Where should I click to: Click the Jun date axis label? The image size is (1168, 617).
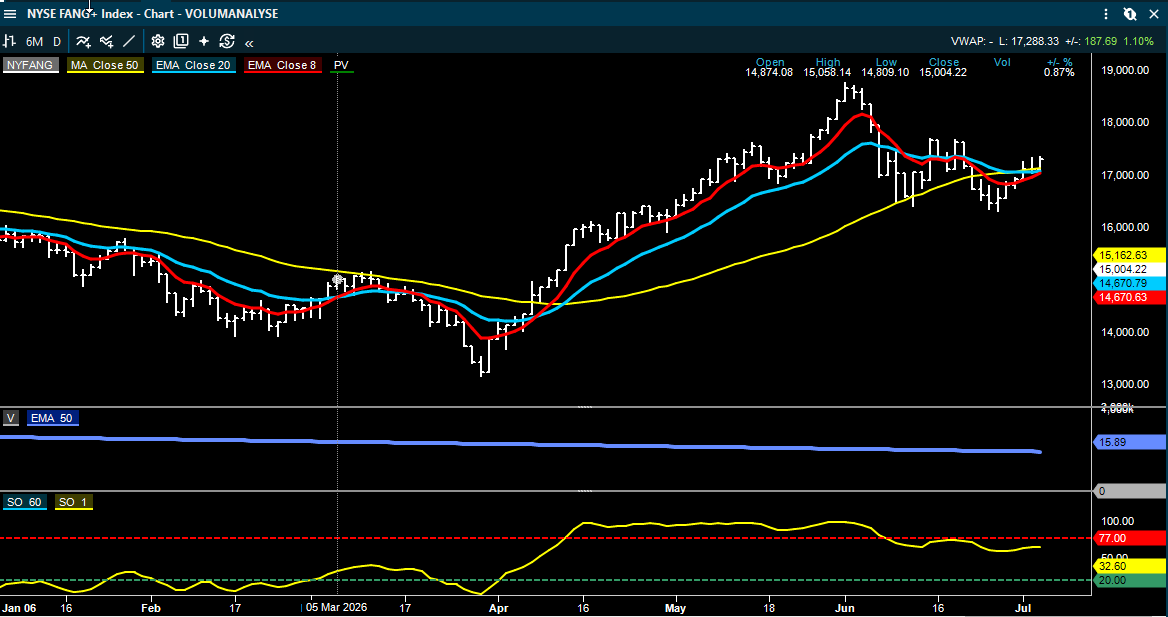(845, 607)
